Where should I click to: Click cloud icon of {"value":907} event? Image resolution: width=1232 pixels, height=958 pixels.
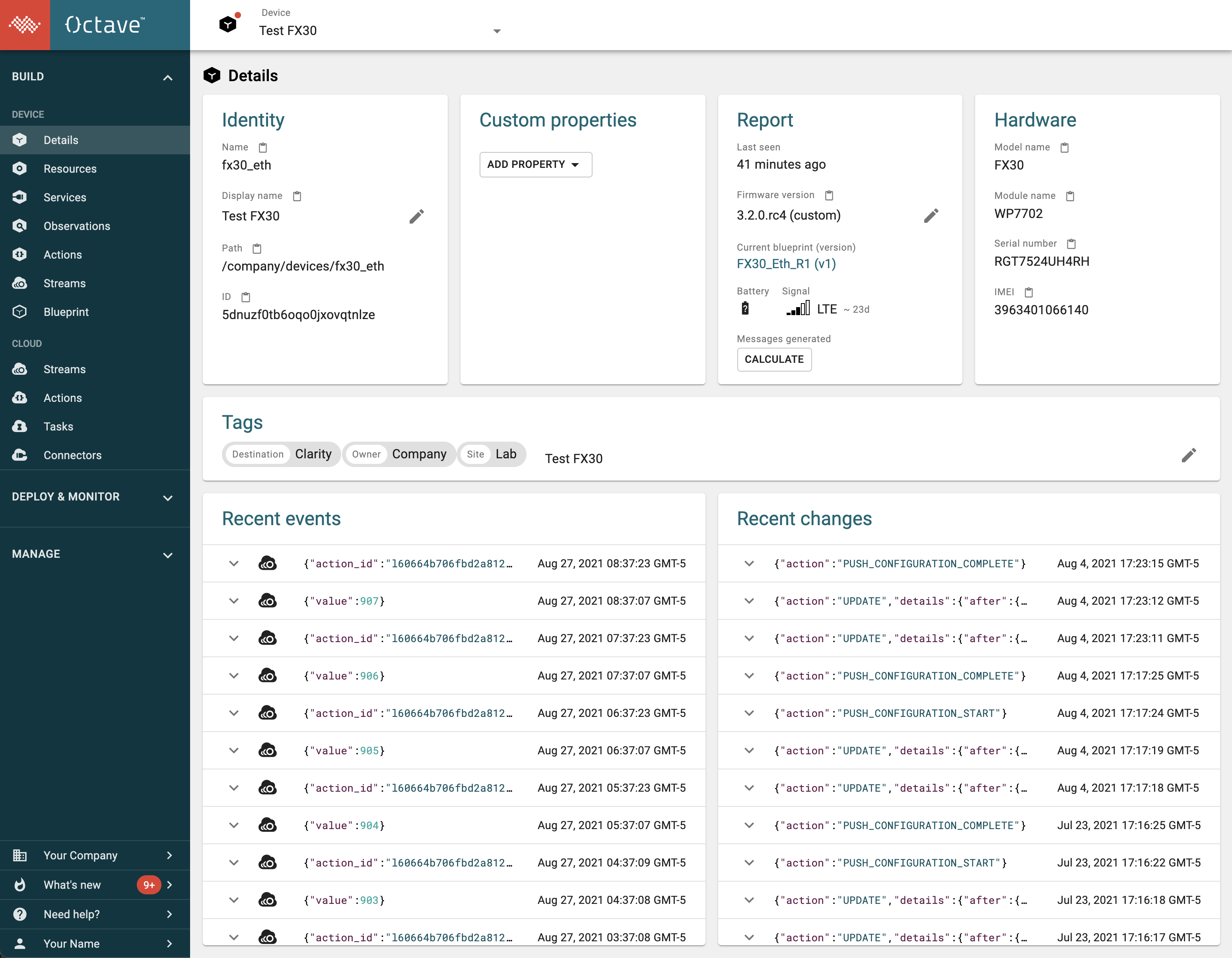coord(267,601)
